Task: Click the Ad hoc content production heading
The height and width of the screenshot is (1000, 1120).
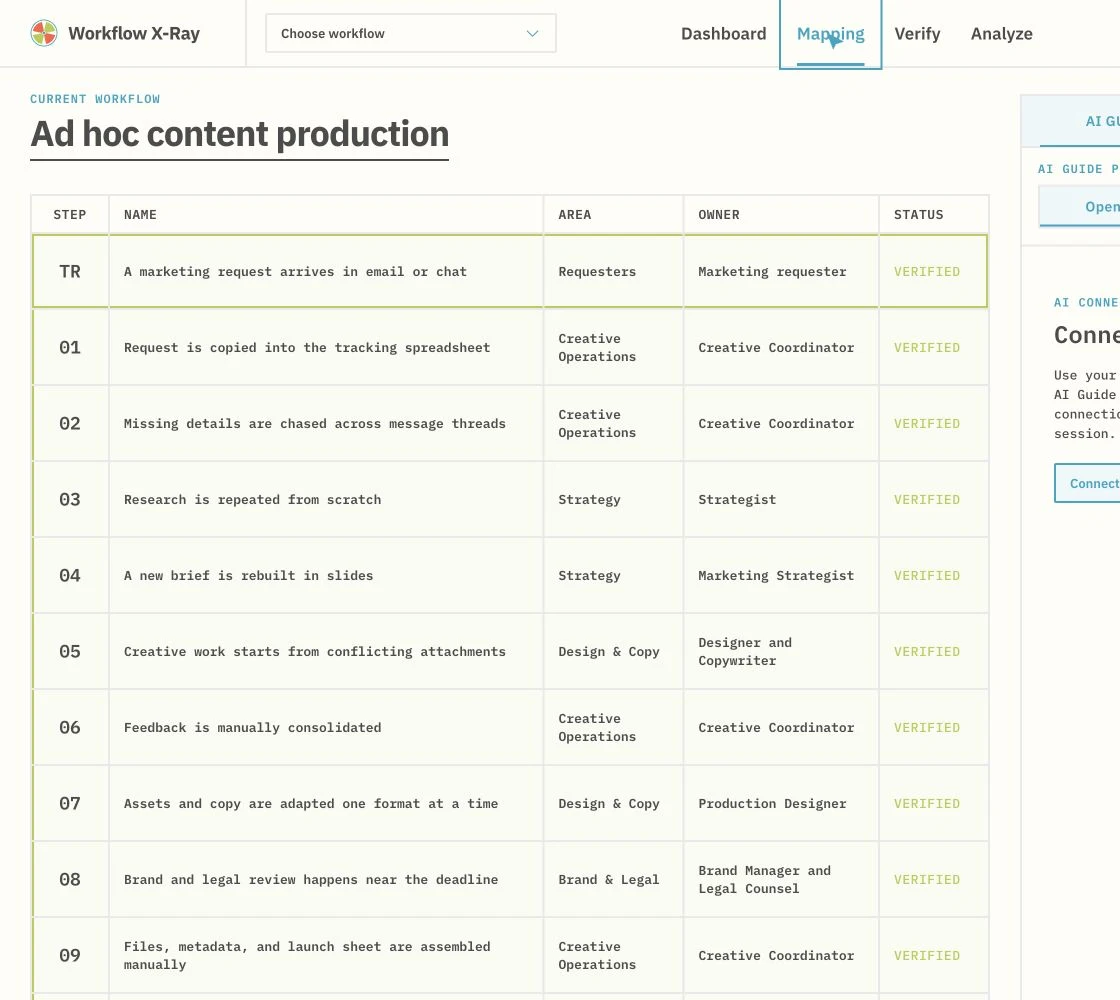Action: (239, 134)
